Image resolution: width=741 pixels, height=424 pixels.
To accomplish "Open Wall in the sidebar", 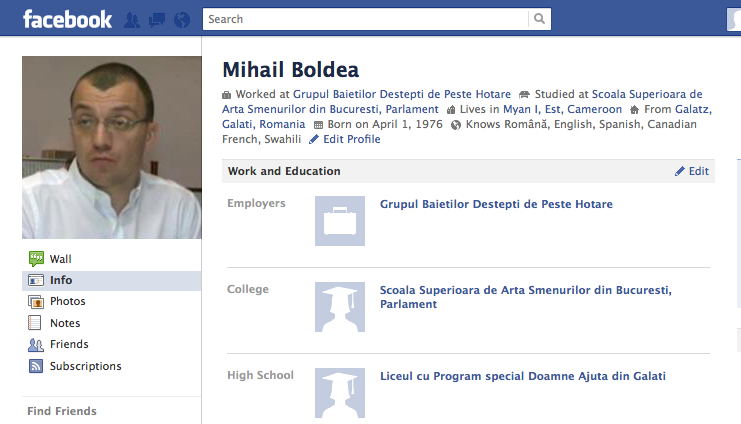I will click(x=60, y=259).
